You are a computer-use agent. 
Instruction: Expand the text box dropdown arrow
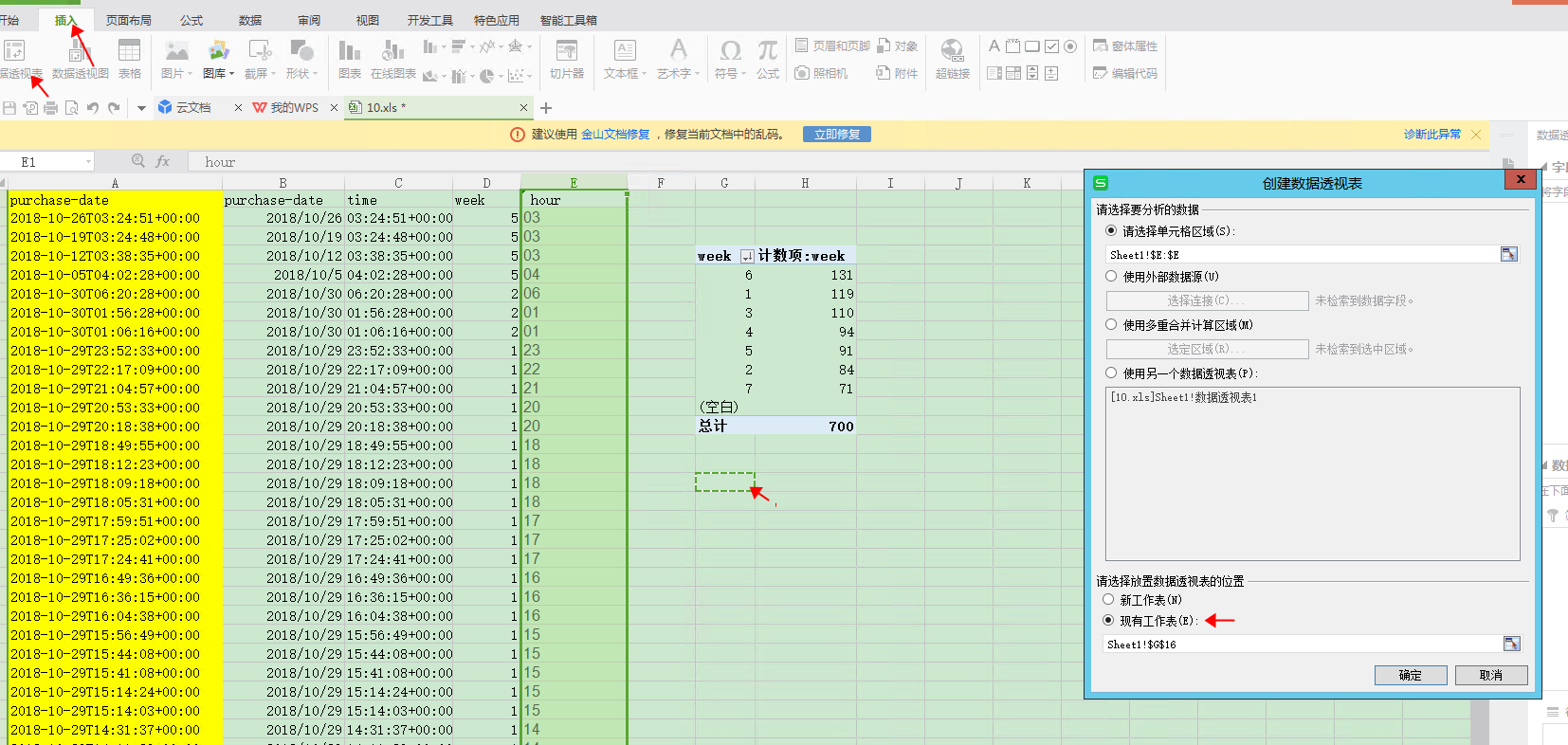coord(644,74)
